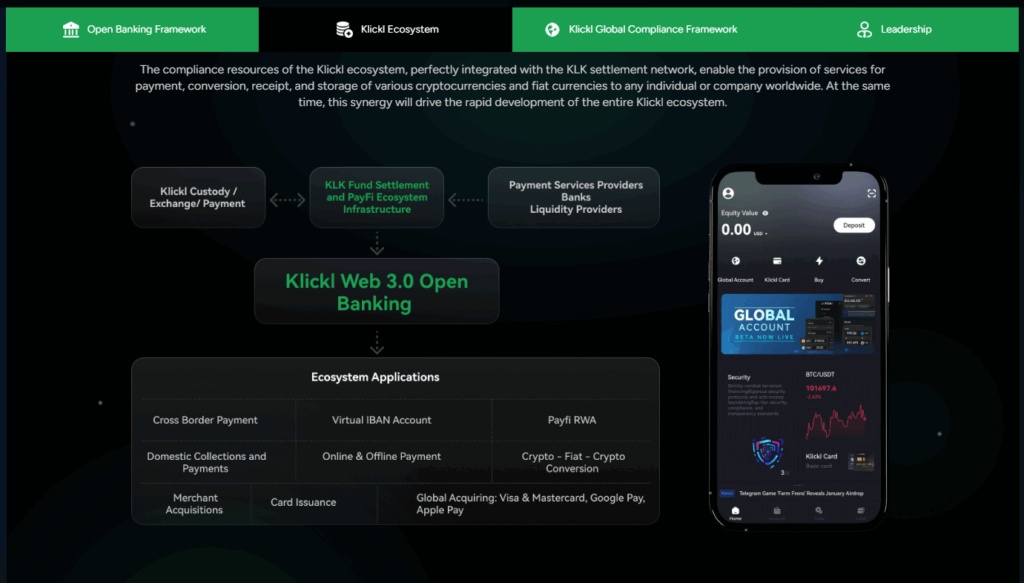Open the Telegram Game news headline

[801, 494]
